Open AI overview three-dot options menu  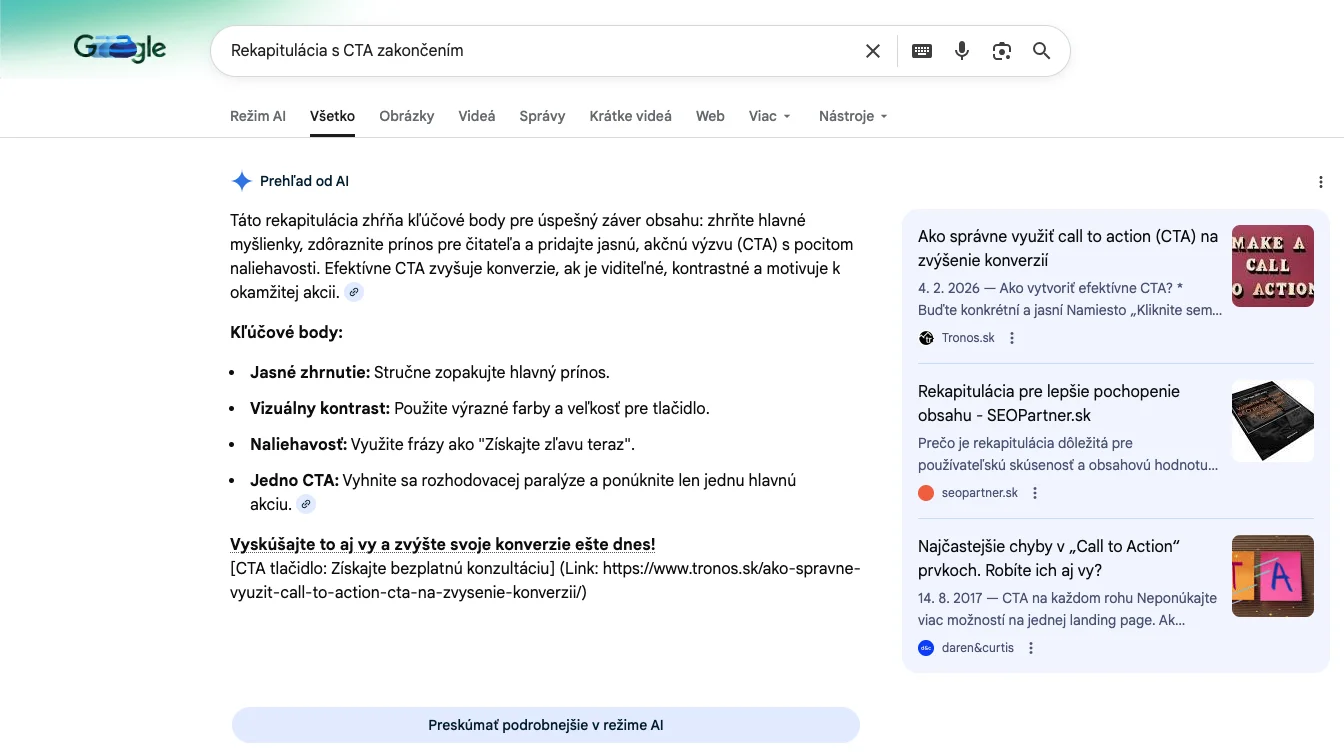click(1321, 182)
